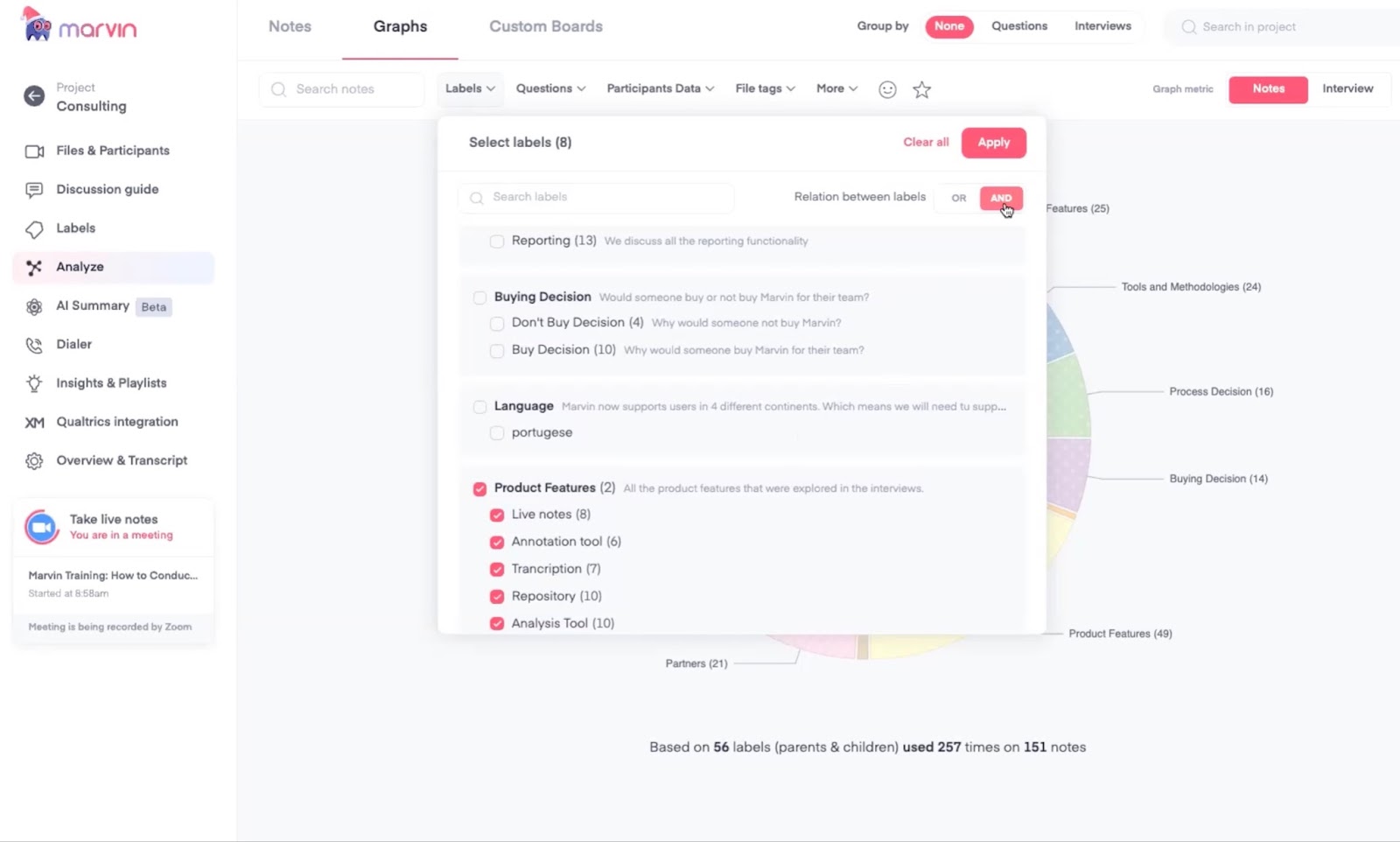Click the Search labels magnifier icon

coord(476,198)
